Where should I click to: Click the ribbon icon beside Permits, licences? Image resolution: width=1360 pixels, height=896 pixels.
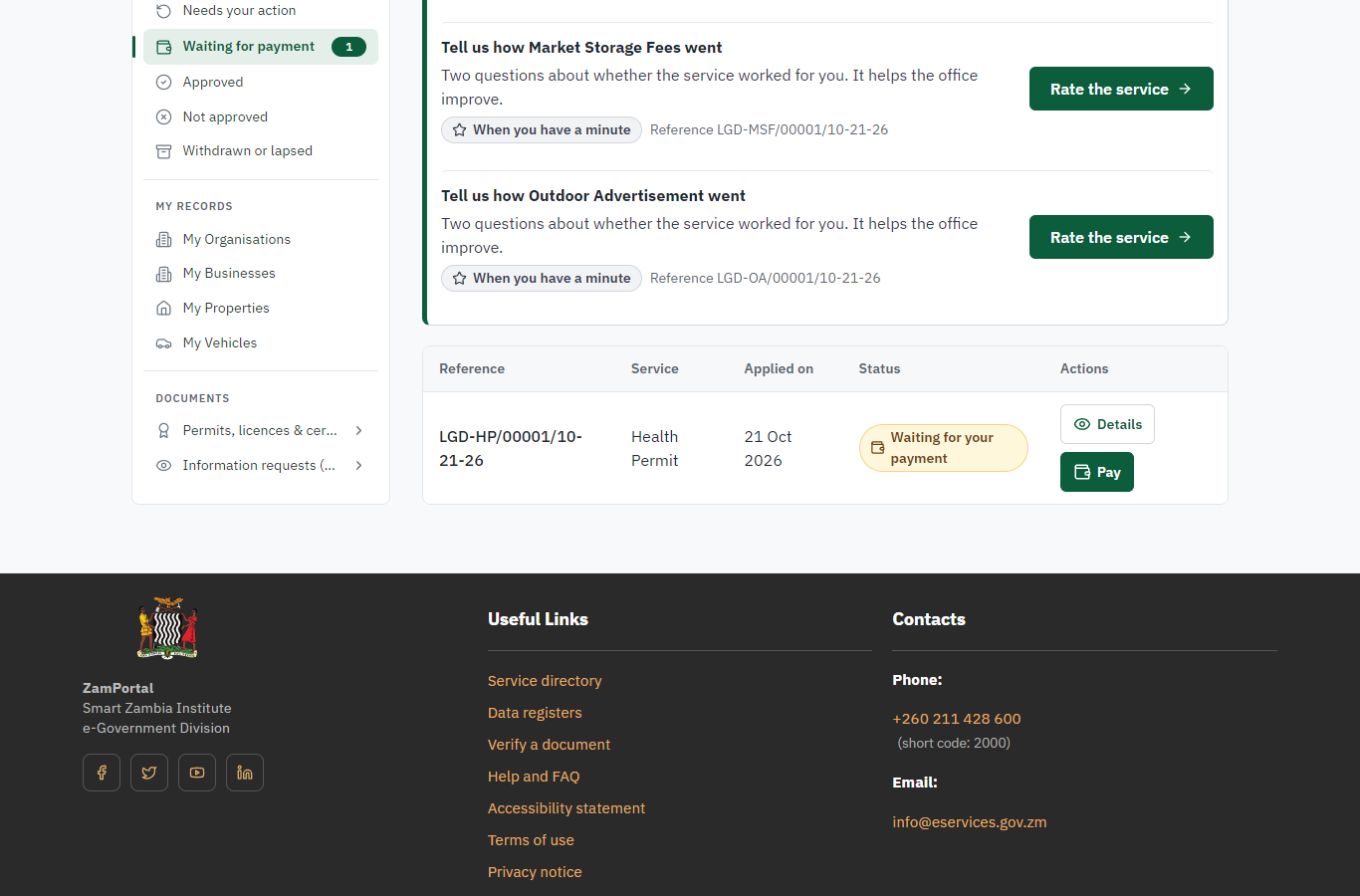click(164, 431)
